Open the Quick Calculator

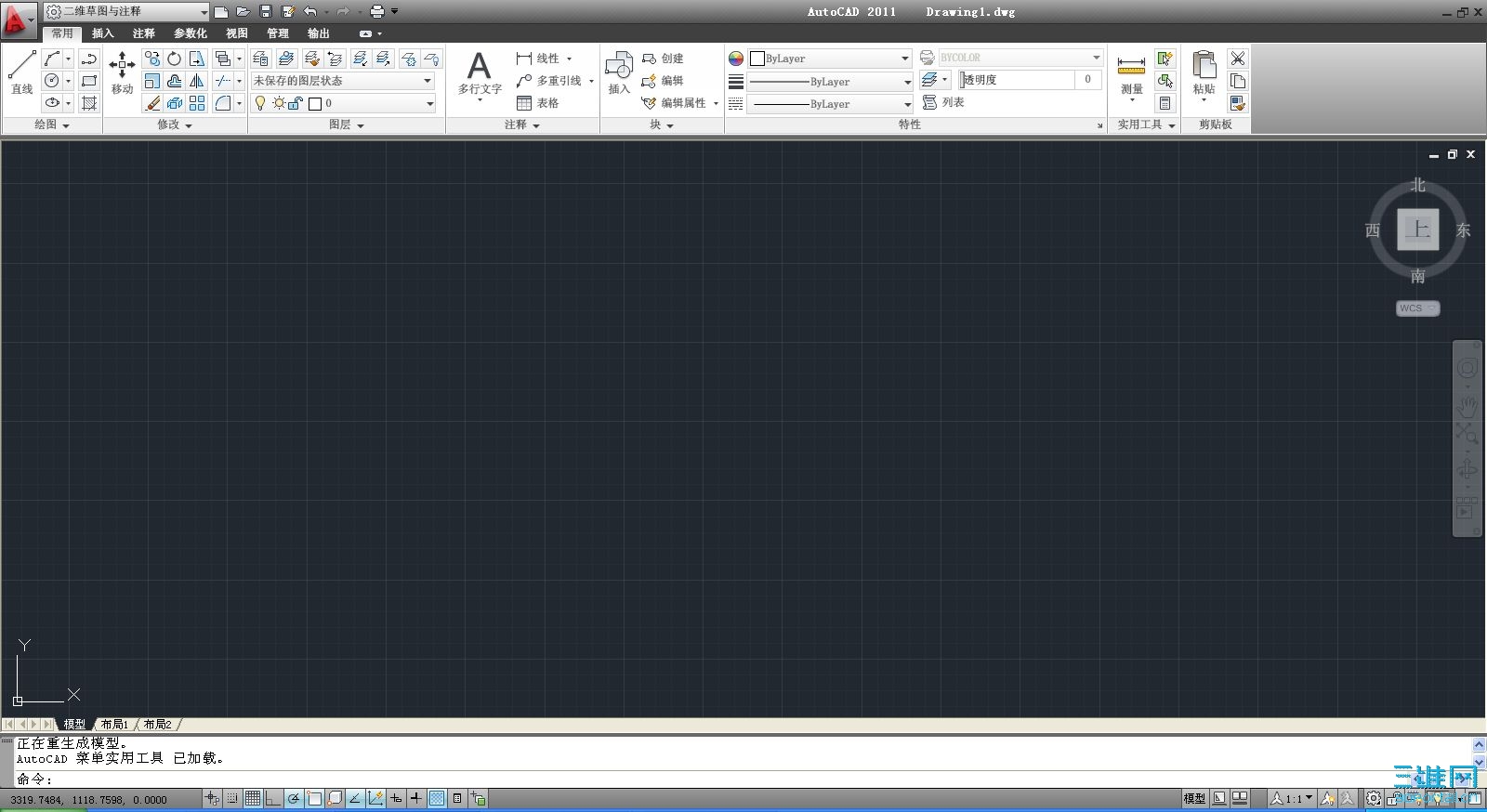coord(1165,103)
